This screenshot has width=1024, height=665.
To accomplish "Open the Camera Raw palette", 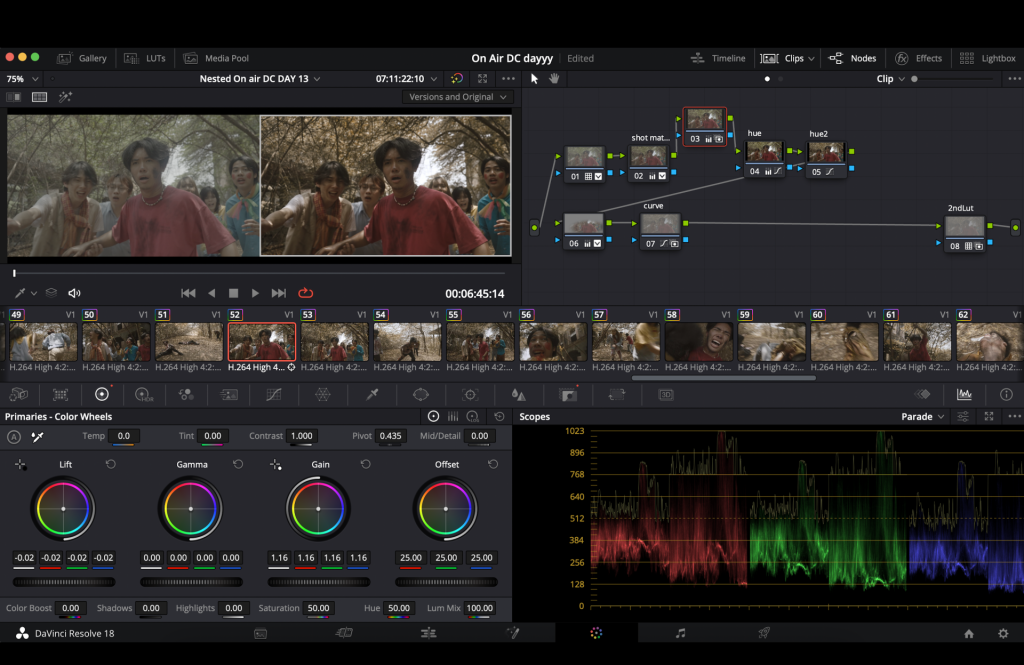I will pos(18,394).
